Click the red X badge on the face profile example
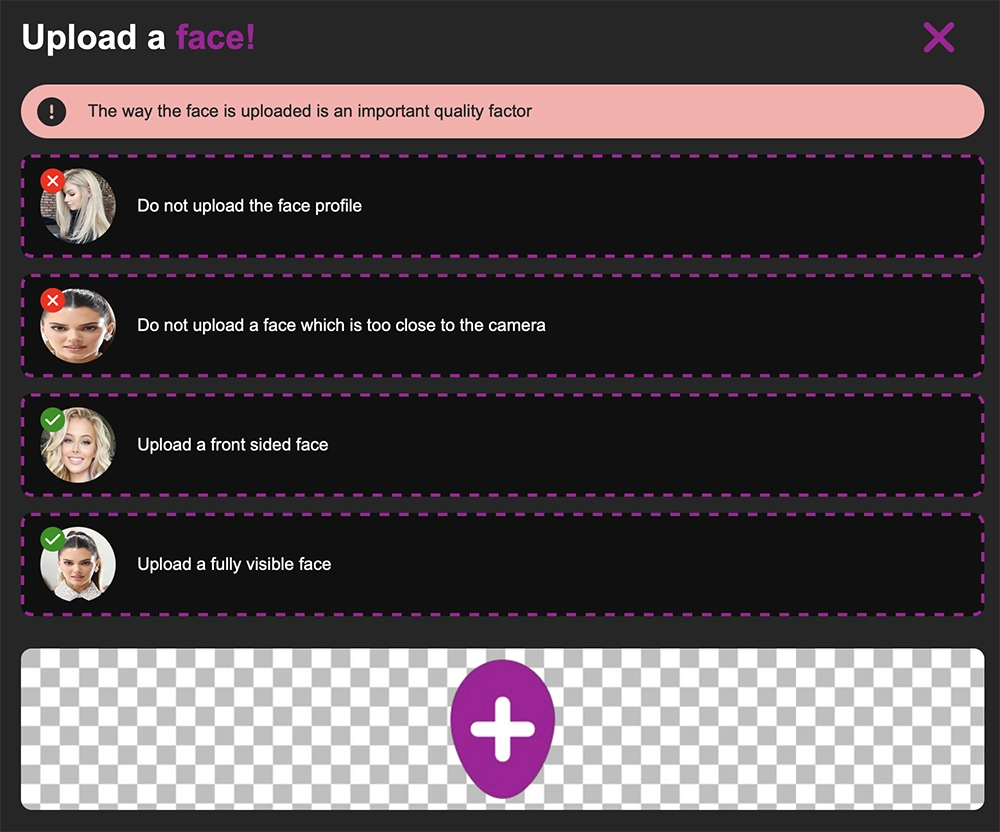The height and width of the screenshot is (832, 1000). click(x=53, y=180)
